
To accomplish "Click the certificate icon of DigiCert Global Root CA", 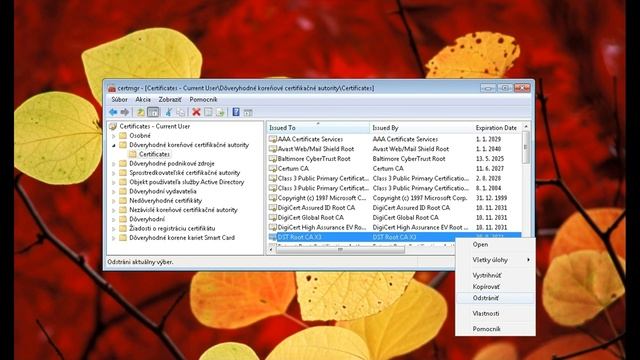I will pos(273,218).
